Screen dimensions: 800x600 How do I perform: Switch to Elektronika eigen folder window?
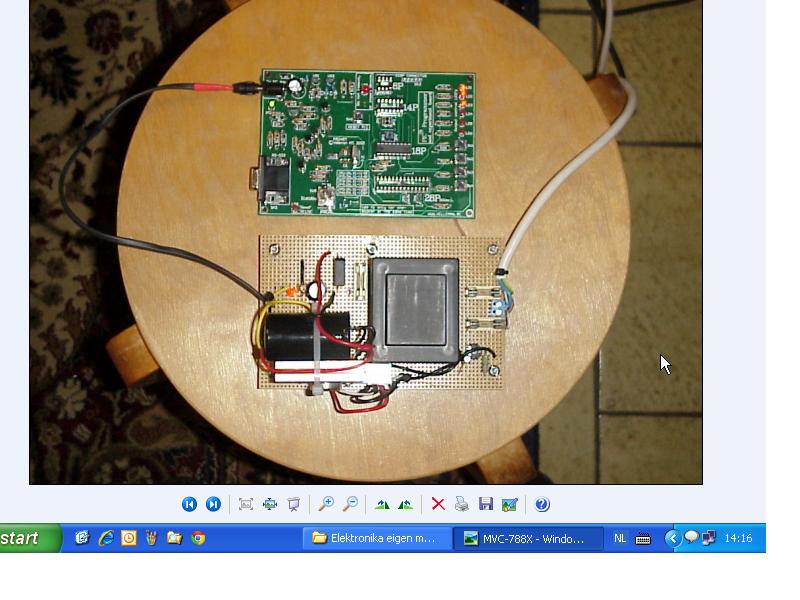[x=375, y=538]
